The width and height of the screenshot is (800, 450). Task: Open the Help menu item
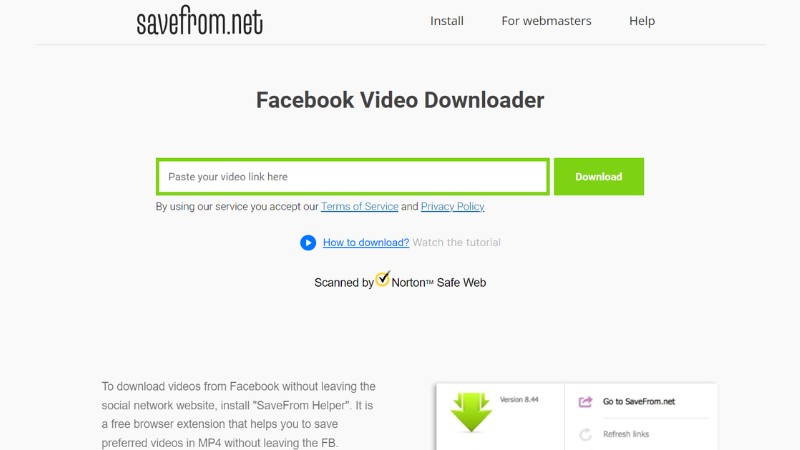tap(641, 21)
